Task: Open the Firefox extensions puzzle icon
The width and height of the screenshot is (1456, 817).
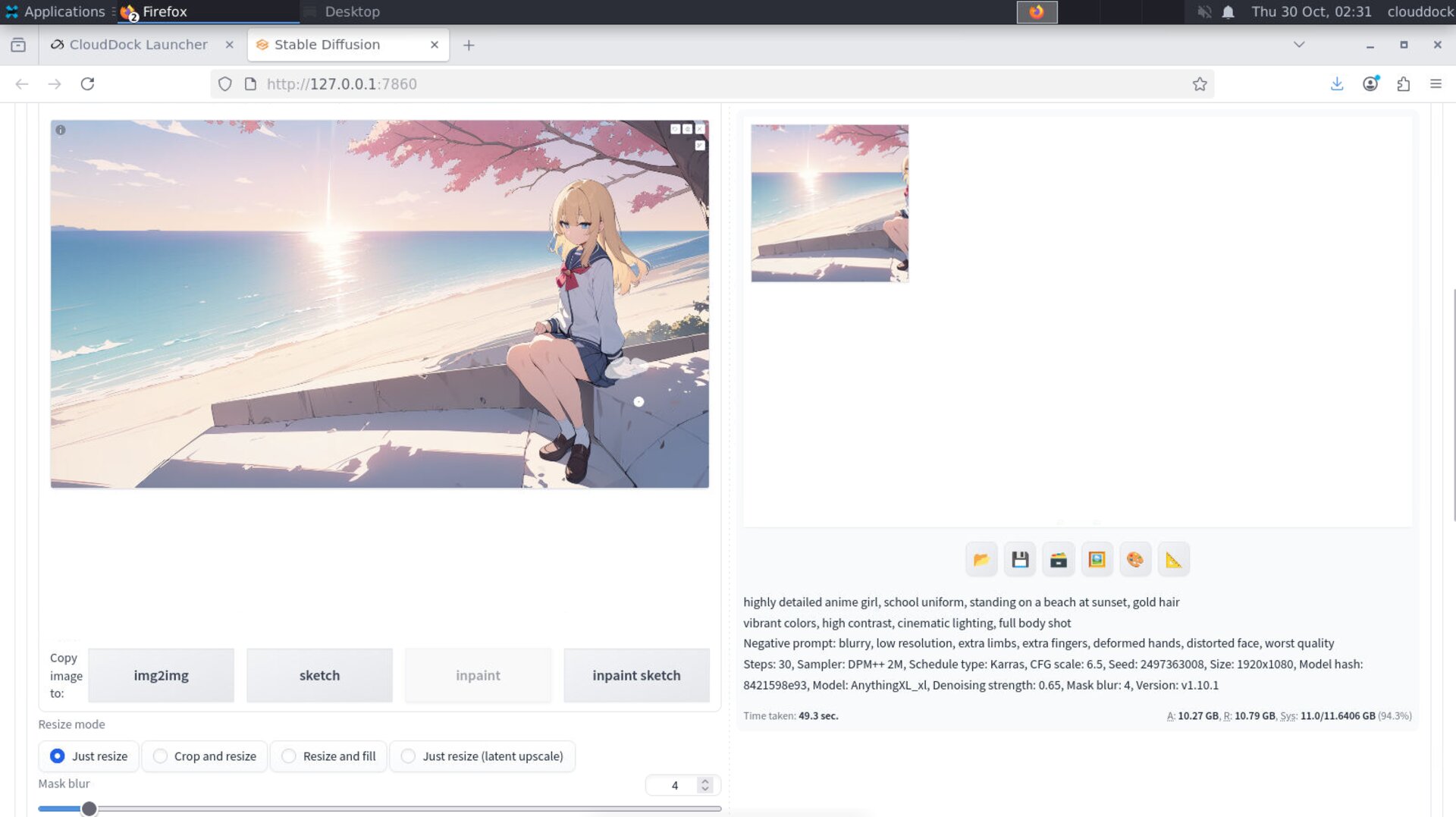Action: [x=1403, y=84]
